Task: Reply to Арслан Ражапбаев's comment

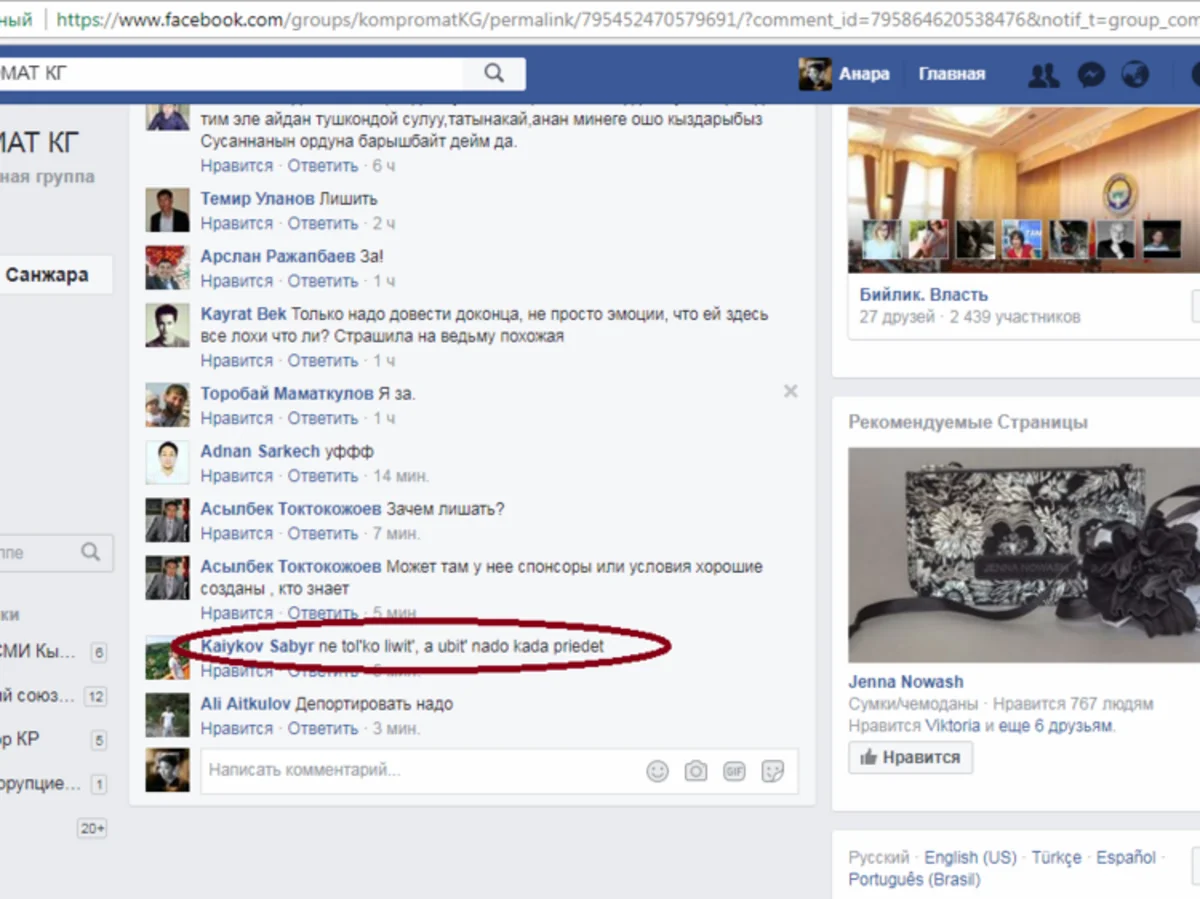Action: tap(323, 281)
